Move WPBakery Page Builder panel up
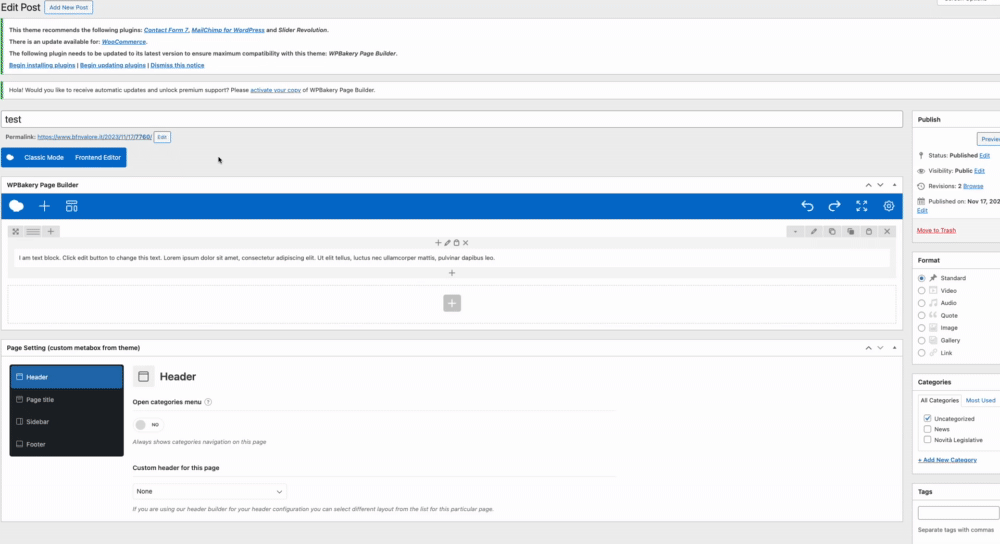Viewport: 1000px width, 544px height. pyautogui.click(x=868, y=185)
